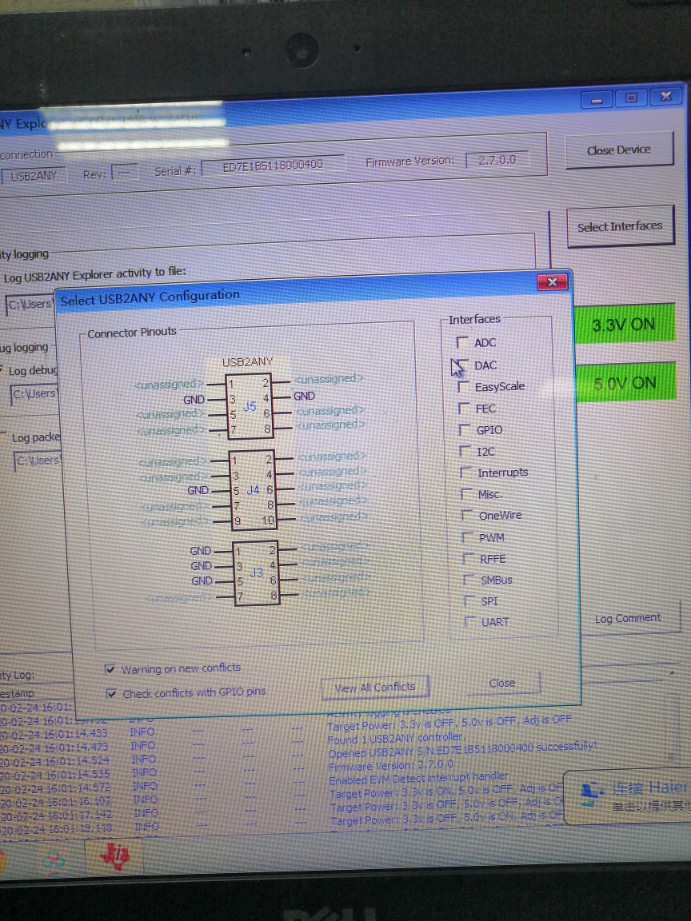Select log line 'Opened USB2ANY S/N ... successfully!'
The image size is (691, 921).
462,750
